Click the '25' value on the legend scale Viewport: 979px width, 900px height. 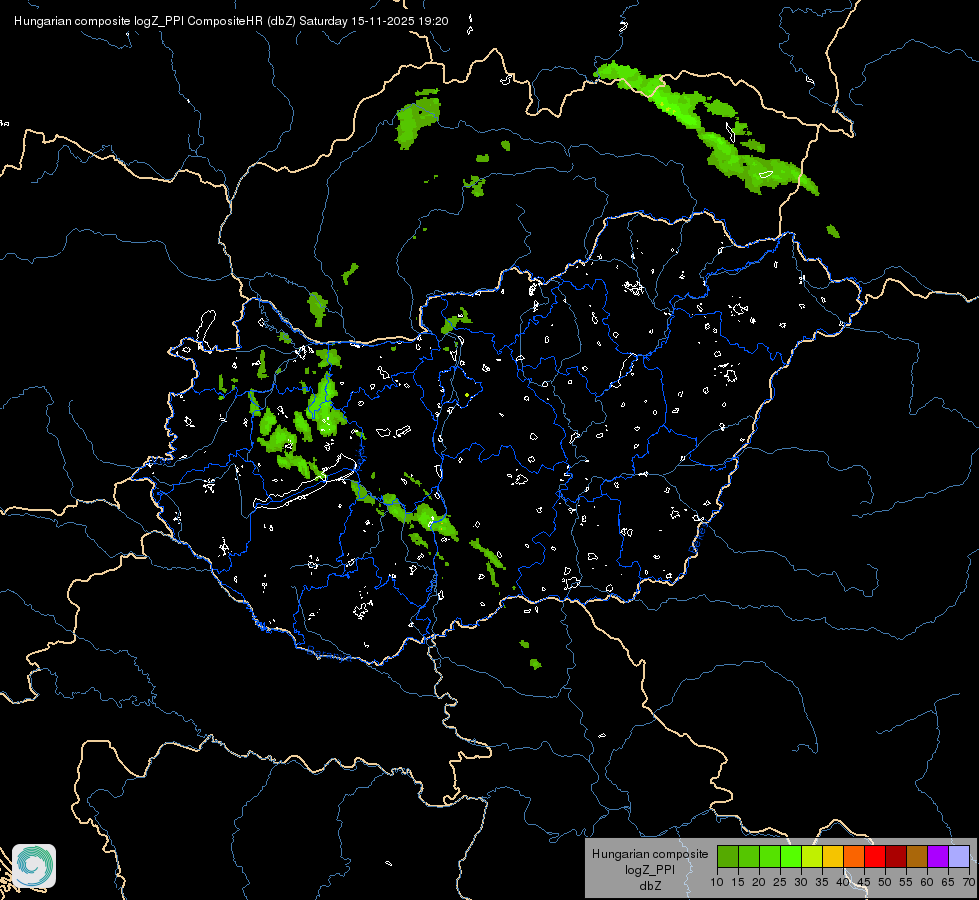click(780, 883)
